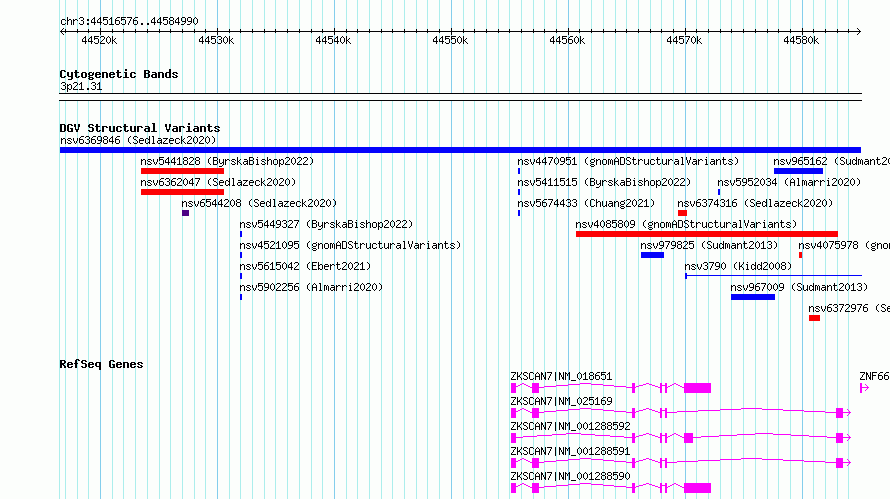
Task: Open the nsv6362047 (Sedlazeck2020) label
Action: (x=218, y=182)
